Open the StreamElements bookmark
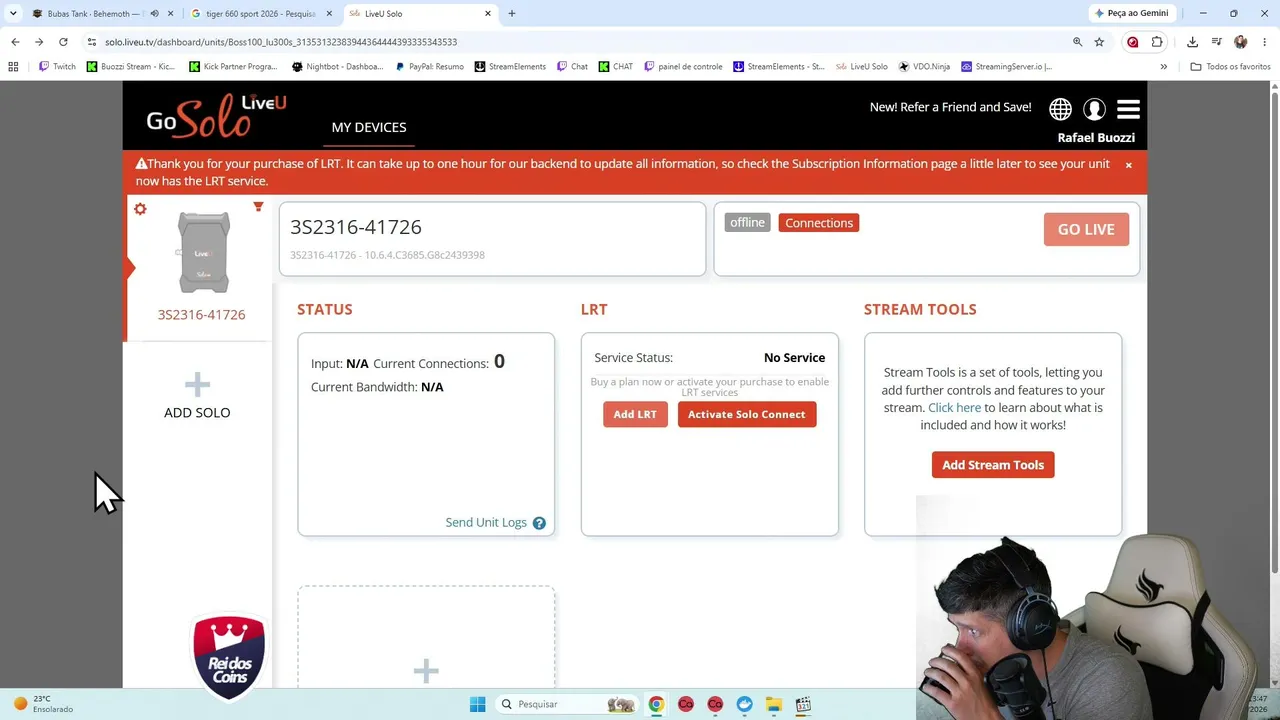The width and height of the screenshot is (1280, 720). pos(510,67)
